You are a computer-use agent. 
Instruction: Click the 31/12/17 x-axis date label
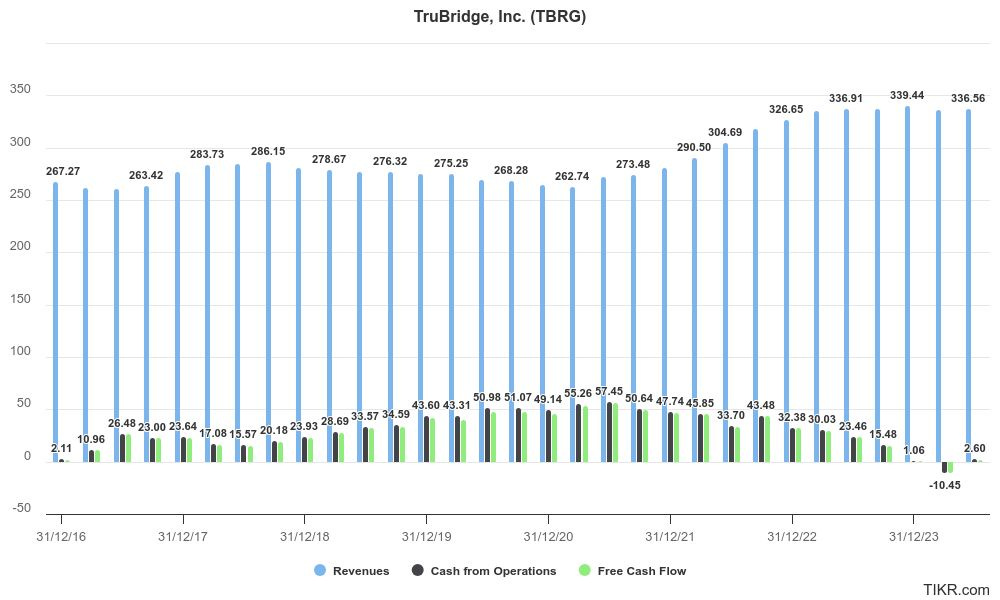[x=182, y=537]
